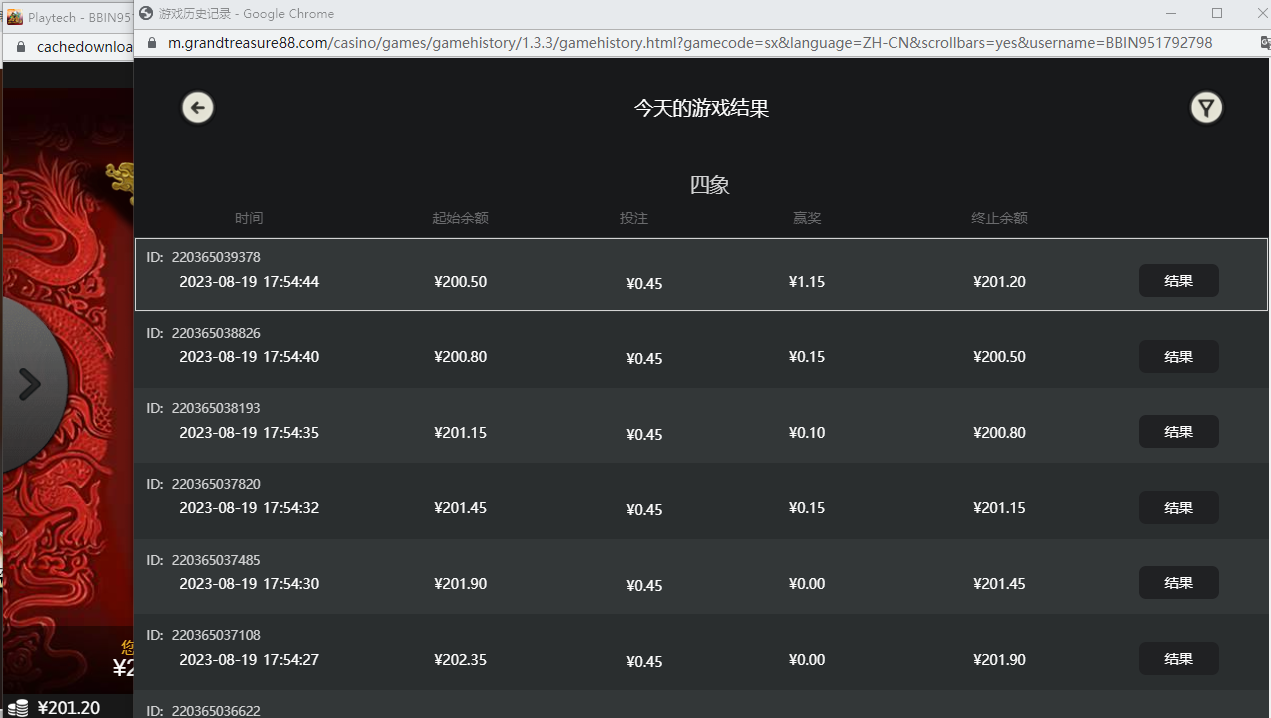Click the globe icon in title bar

pos(146,14)
